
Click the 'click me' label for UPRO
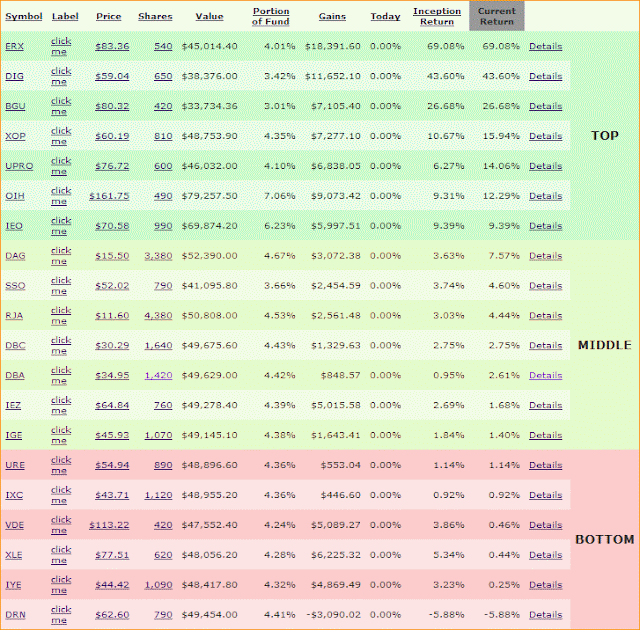click(x=61, y=166)
